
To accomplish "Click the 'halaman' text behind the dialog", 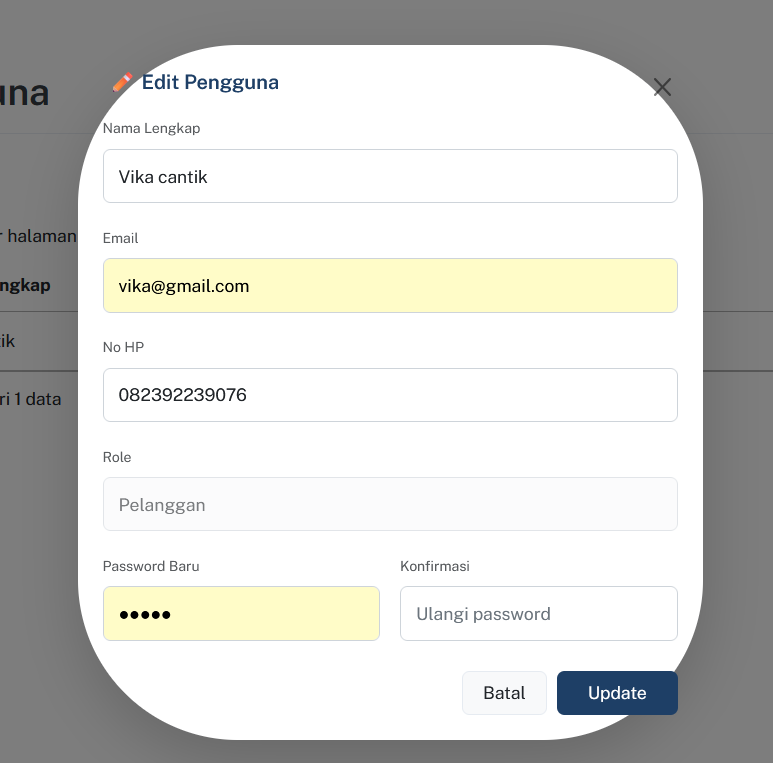I will pyautogui.click(x=41, y=236).
